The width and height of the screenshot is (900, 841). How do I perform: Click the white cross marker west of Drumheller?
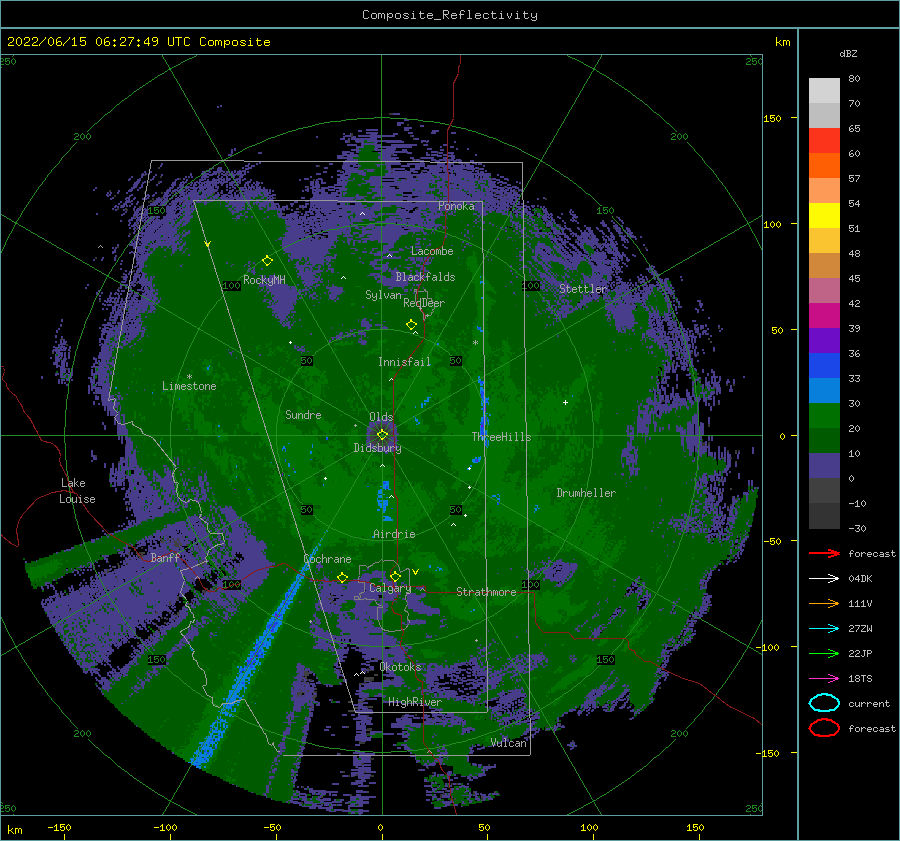(565, 402)
